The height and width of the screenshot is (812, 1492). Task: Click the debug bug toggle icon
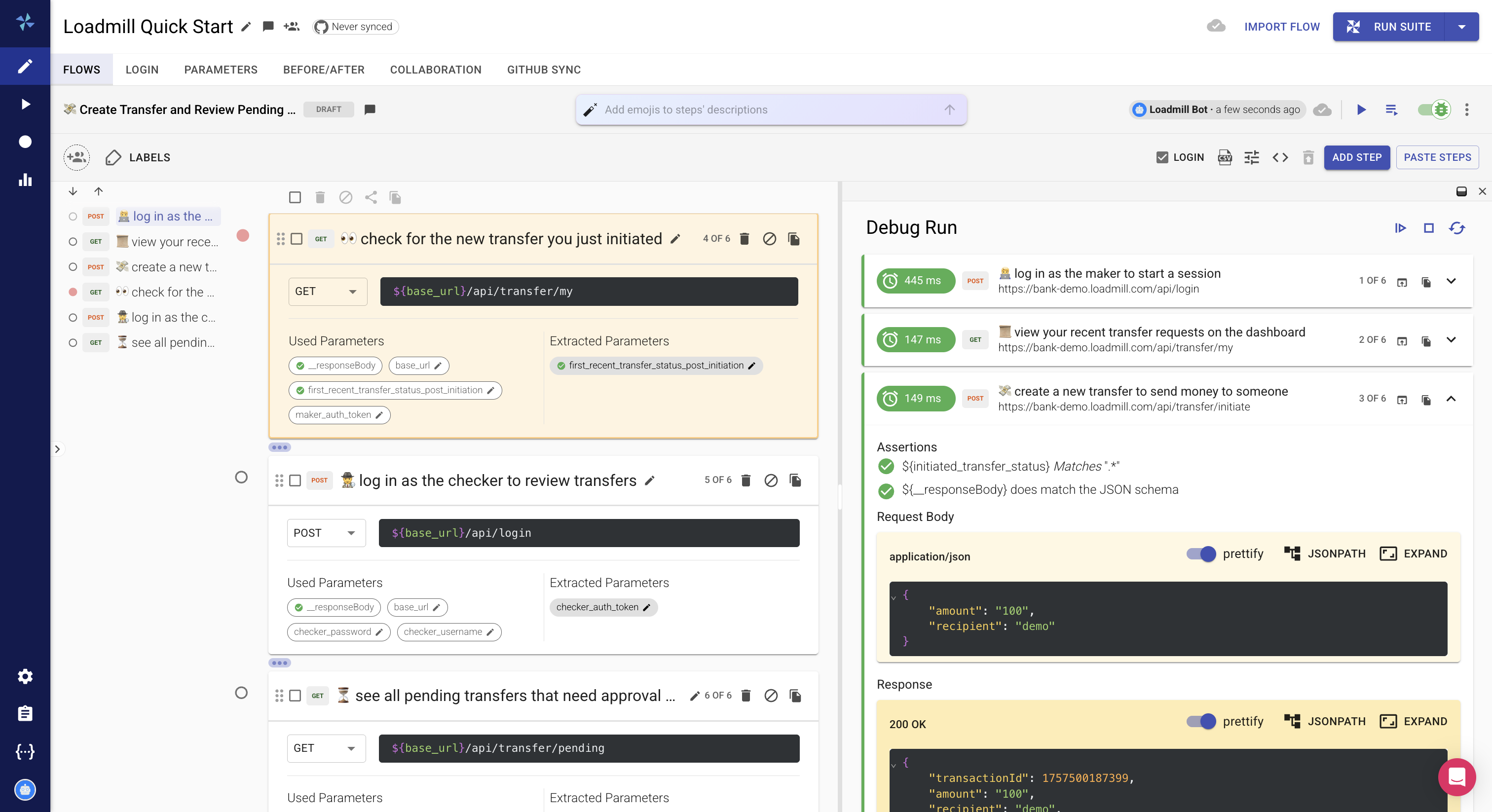tap(1441, 110)
